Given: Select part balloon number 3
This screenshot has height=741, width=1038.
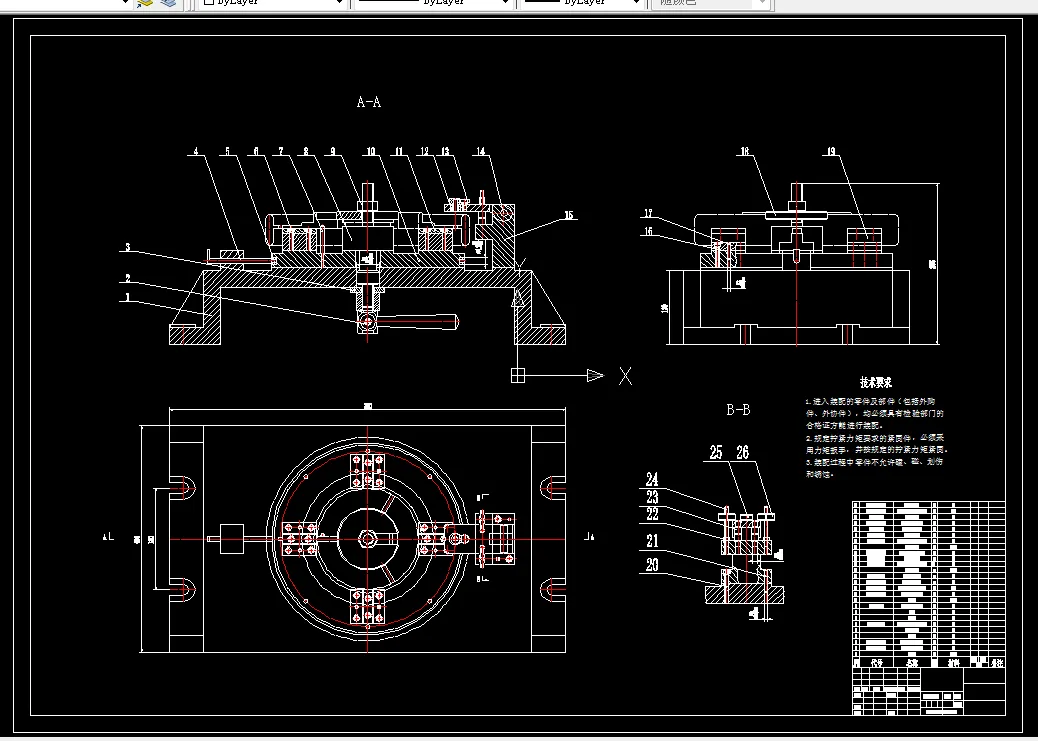Looking at the screenshot, I should (128, 248).
